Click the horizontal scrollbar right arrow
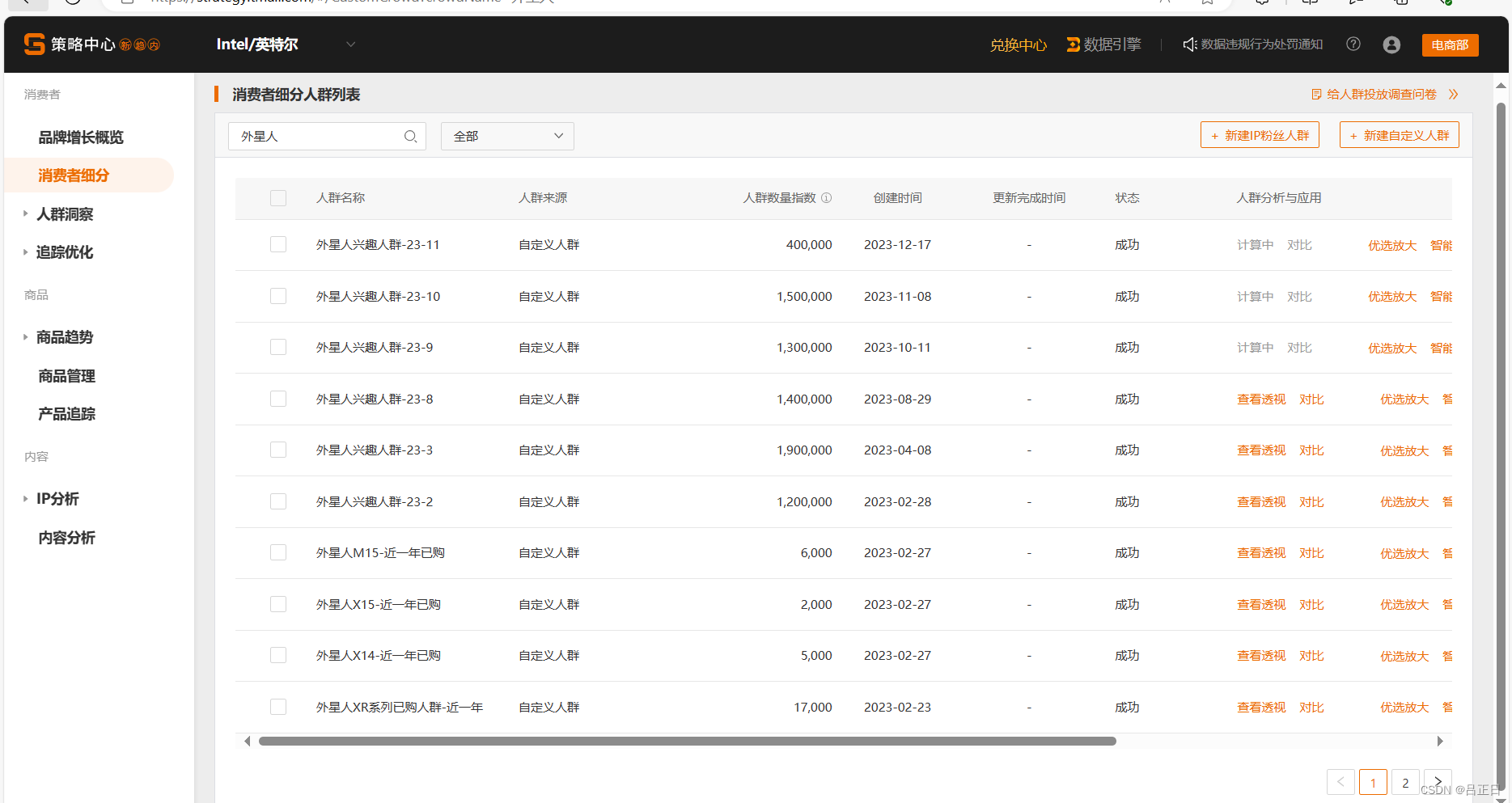 pyautogui.click(x=1440, y=741)
